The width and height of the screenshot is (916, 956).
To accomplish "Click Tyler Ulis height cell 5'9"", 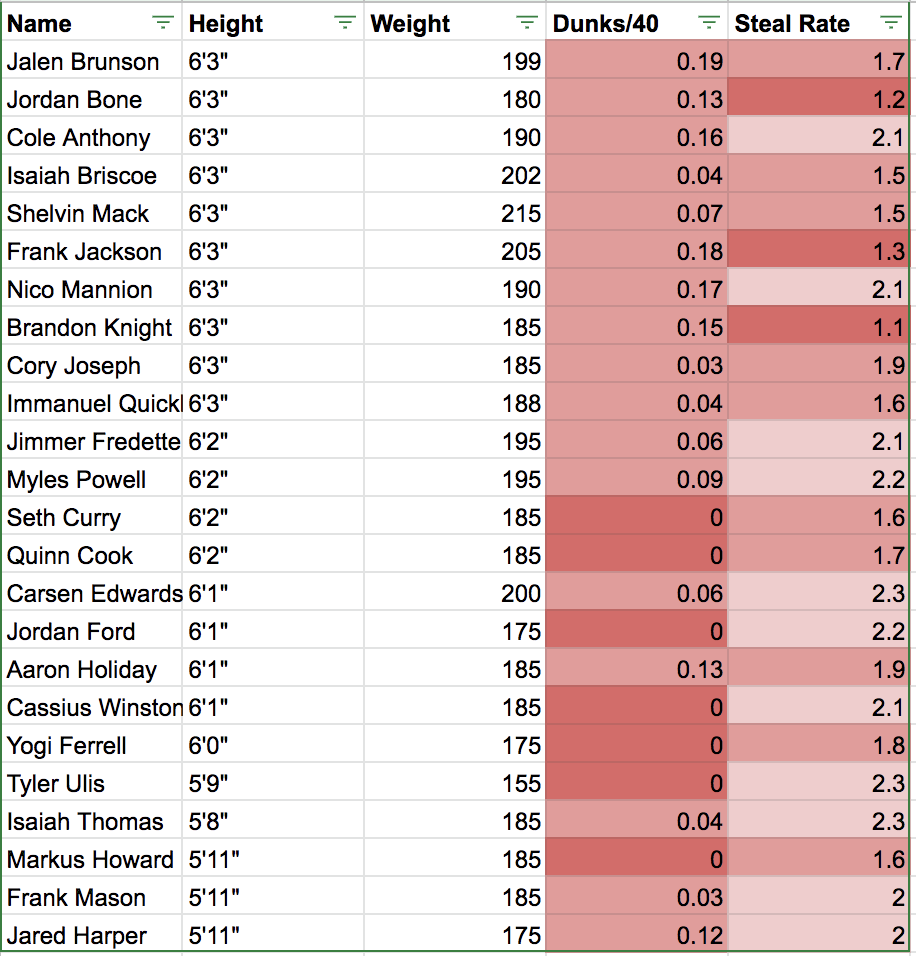I will point(272,784).
